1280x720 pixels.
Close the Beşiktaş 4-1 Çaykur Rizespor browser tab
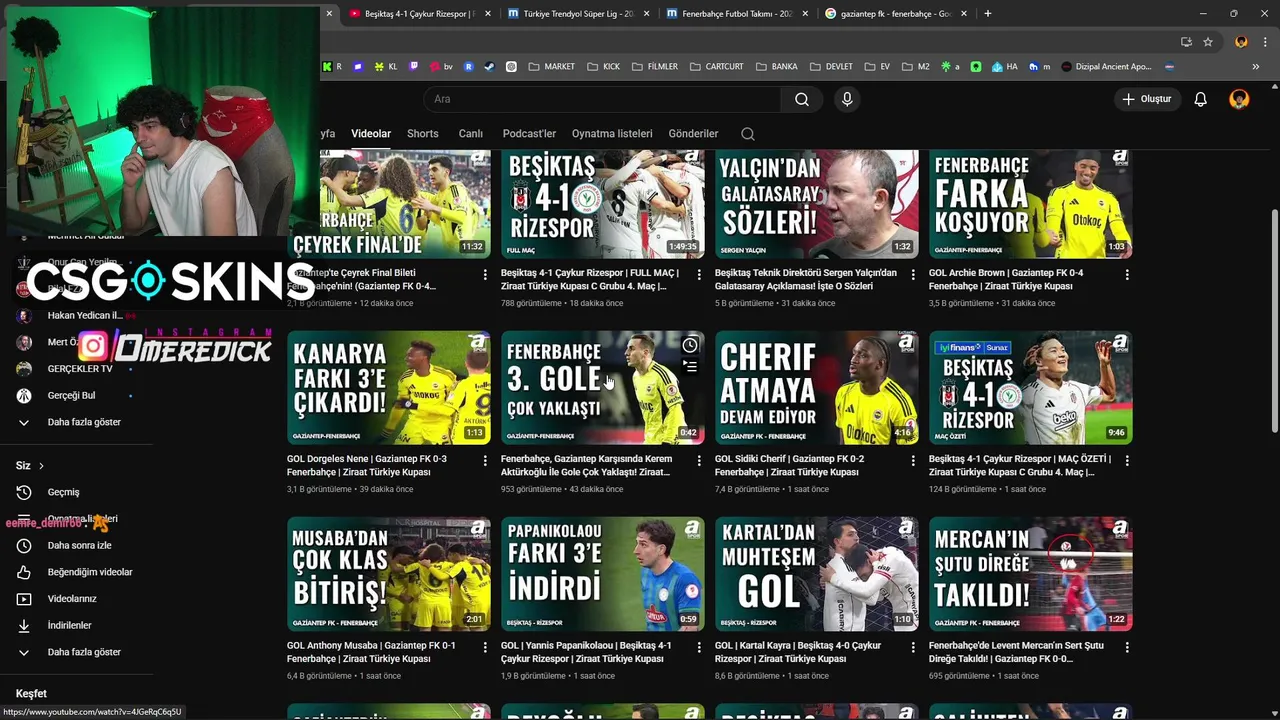[487, 14]
